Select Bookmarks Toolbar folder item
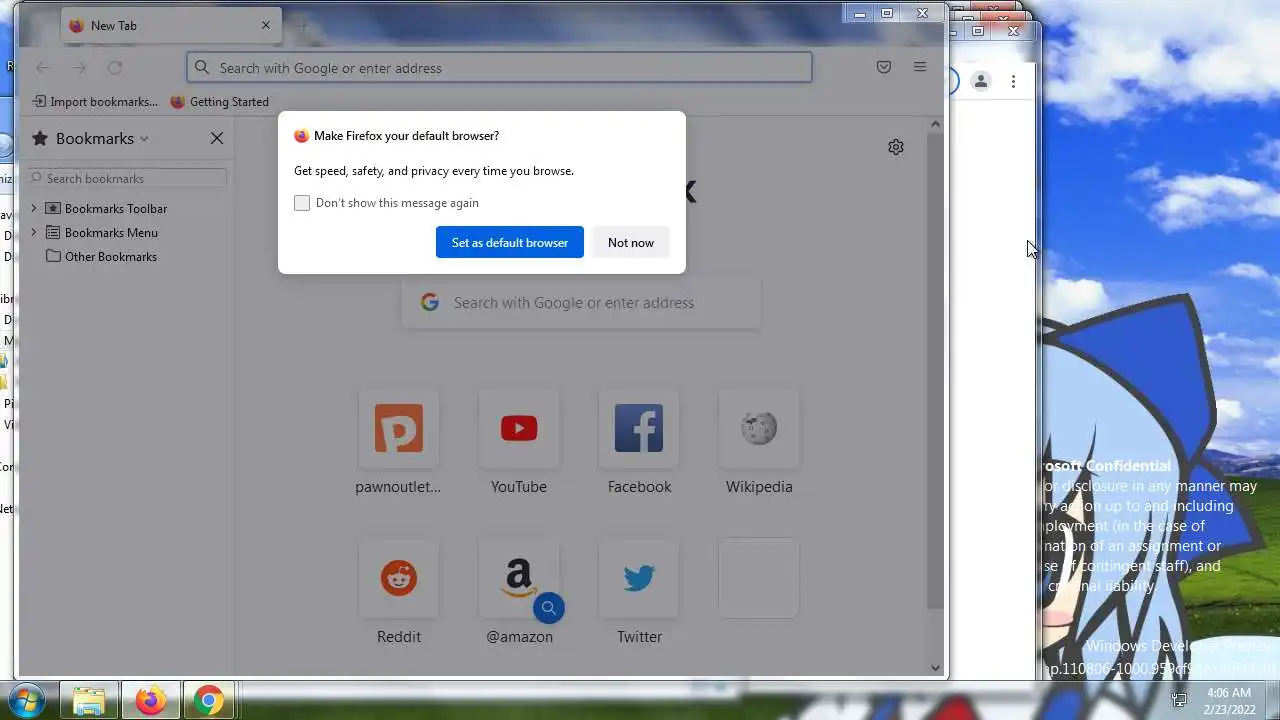The image size is (1280, 720). [x=107, y=208]
